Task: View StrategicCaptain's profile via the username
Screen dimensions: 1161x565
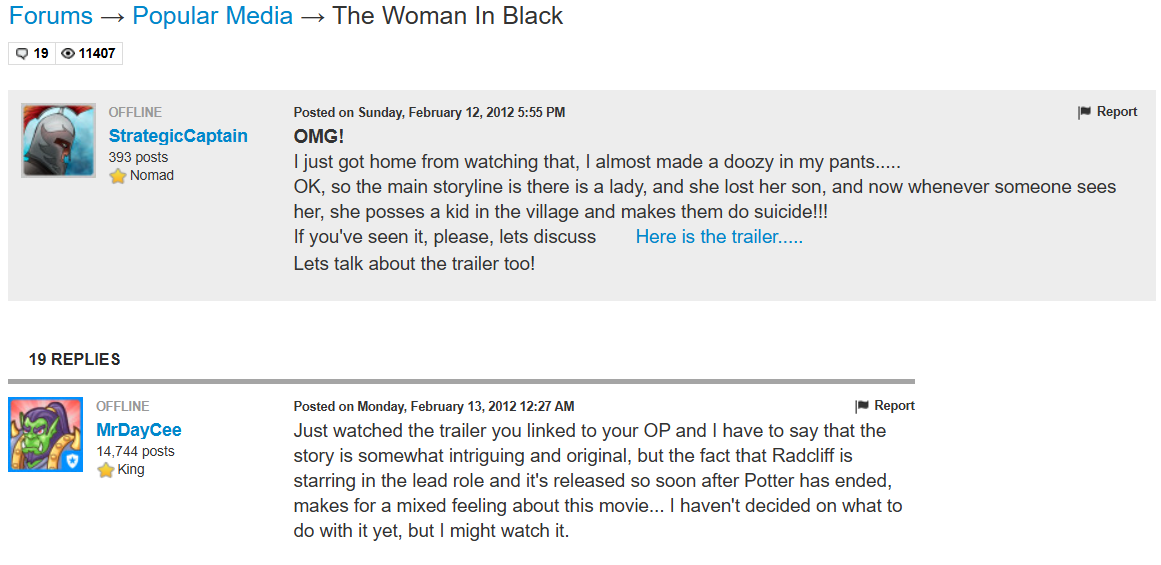Action: point(178,136)
